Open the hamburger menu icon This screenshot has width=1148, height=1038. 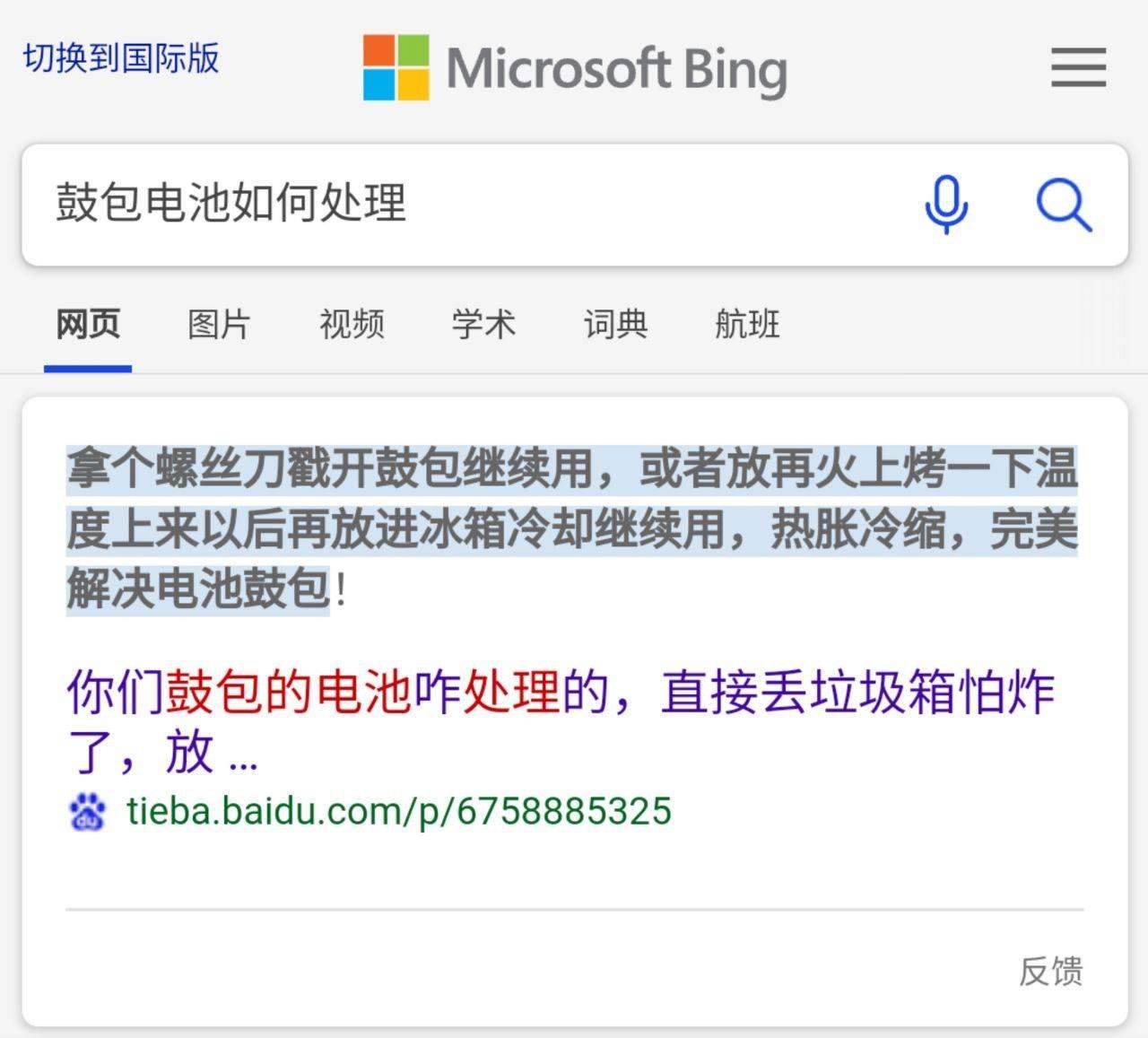click(x=1078, y=67)
